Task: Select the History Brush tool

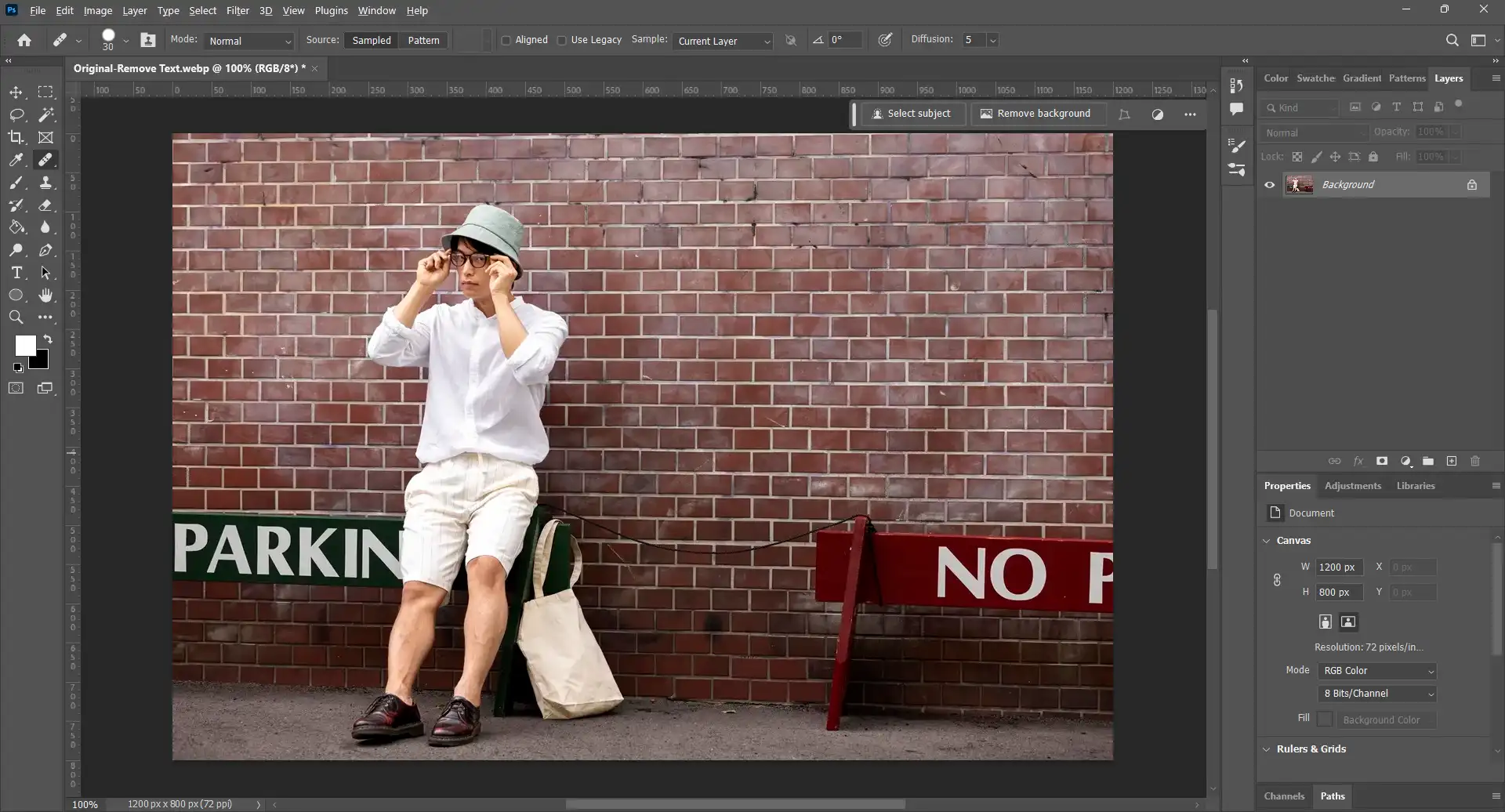Action: pyautogui.click(x=16, y=205)
